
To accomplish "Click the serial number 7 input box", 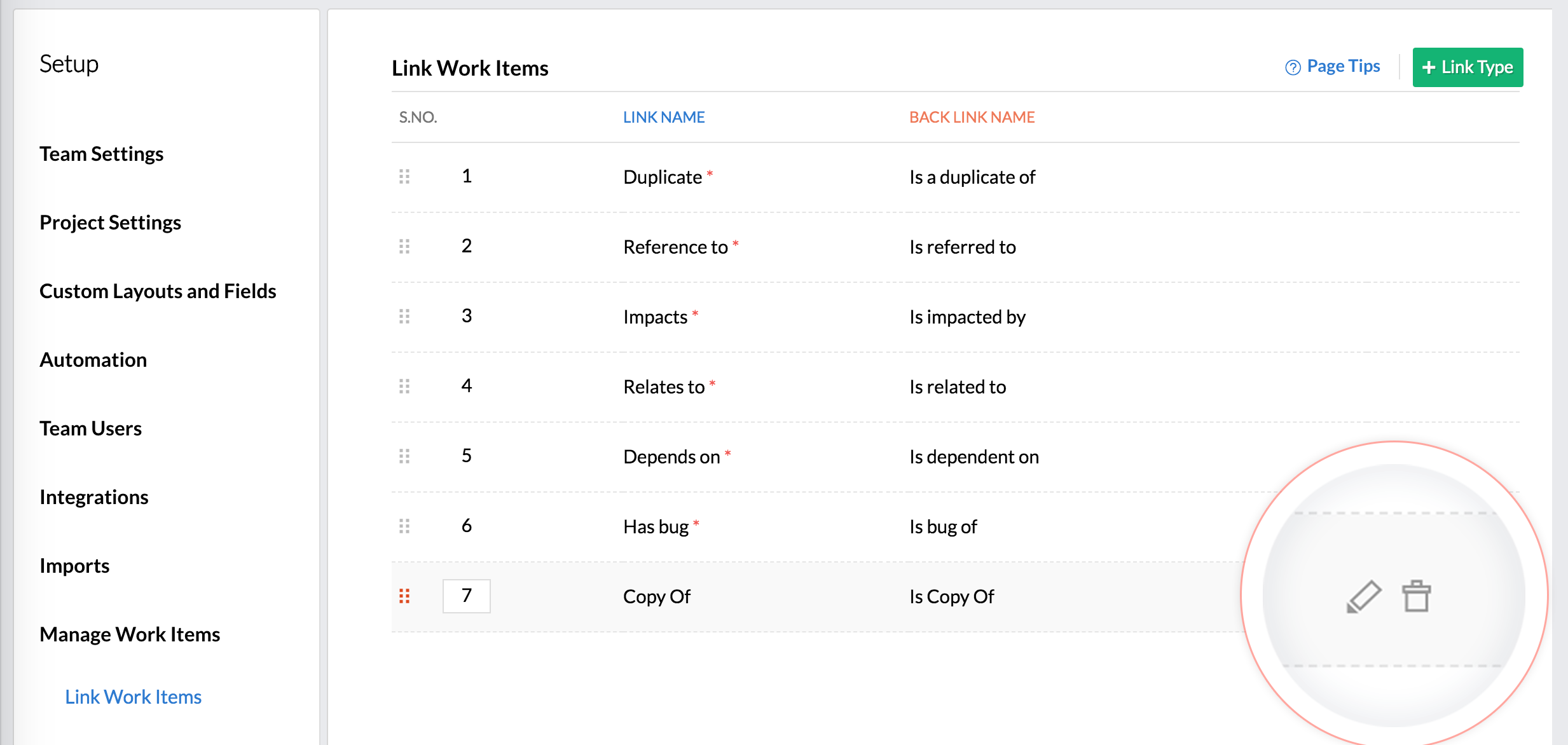I will click(466, 596).
